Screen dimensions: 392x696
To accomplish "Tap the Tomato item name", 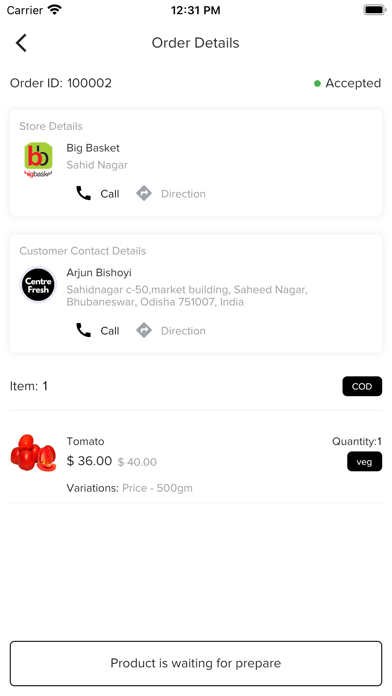I will pyautogui.click(x=85, y=441).
